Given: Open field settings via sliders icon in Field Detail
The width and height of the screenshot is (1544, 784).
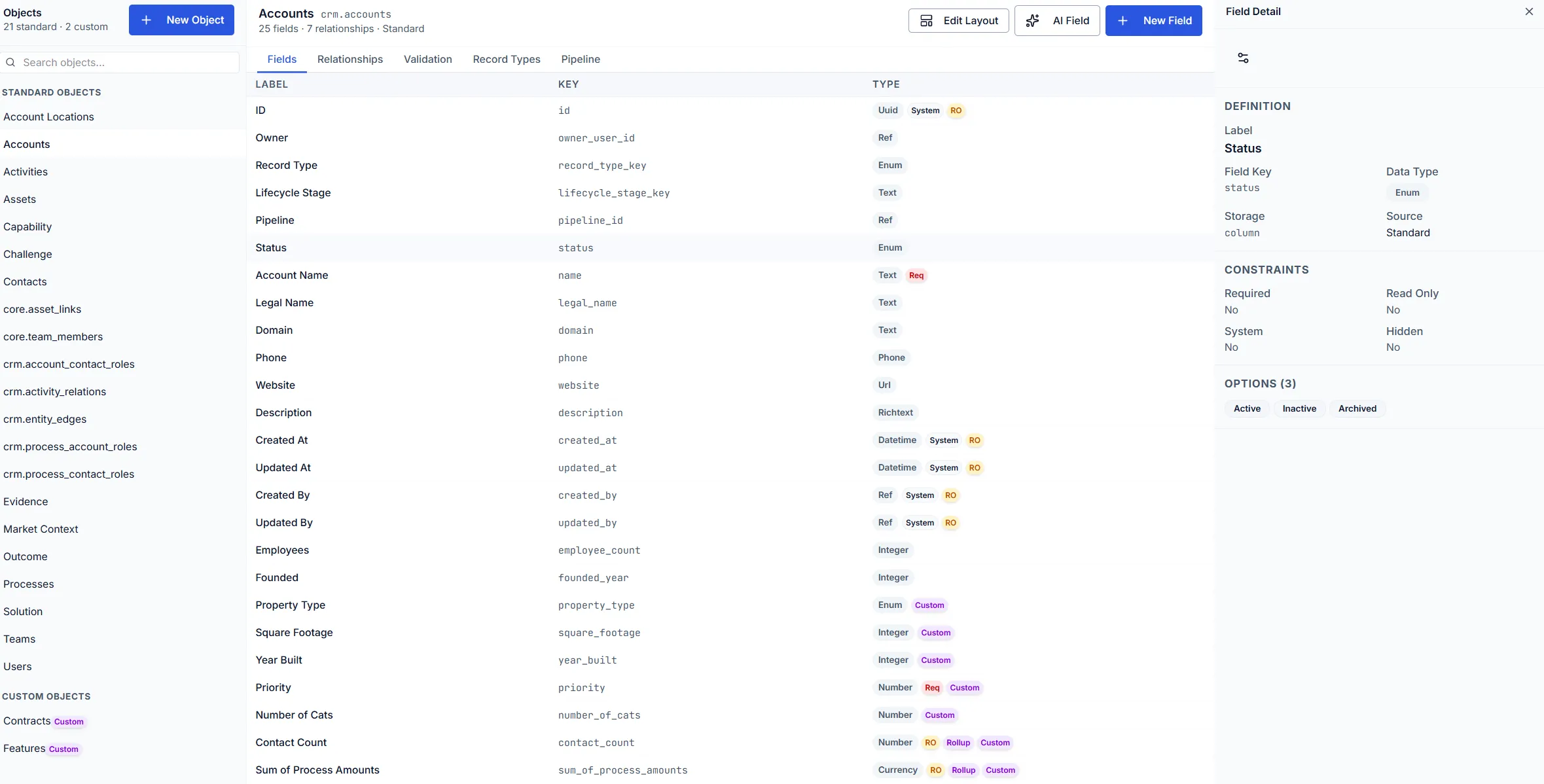Looking at the screenshot, I should point(1242,58).
